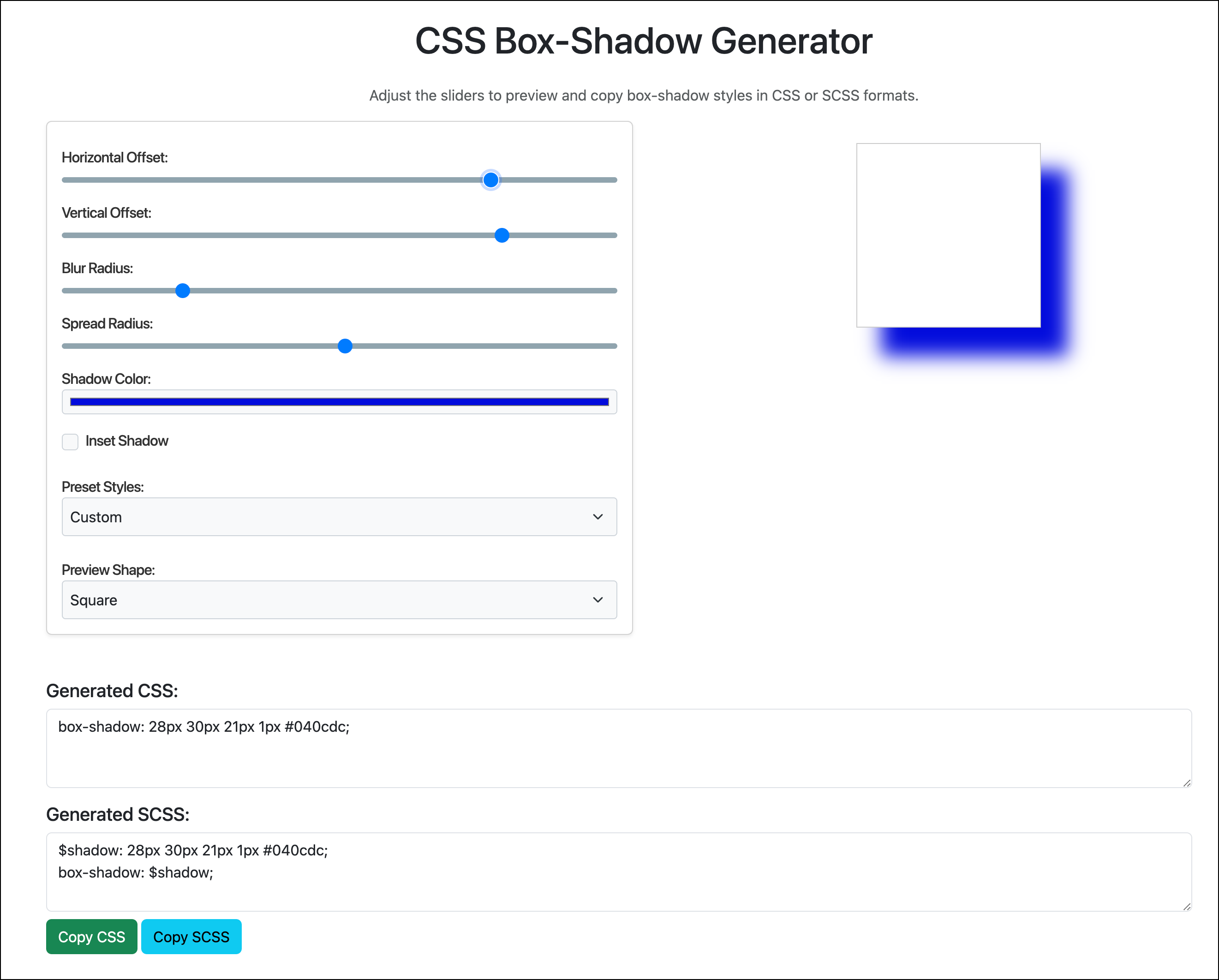
Task: Click the Inset Shadow label
Action: (x=126, y=441)
